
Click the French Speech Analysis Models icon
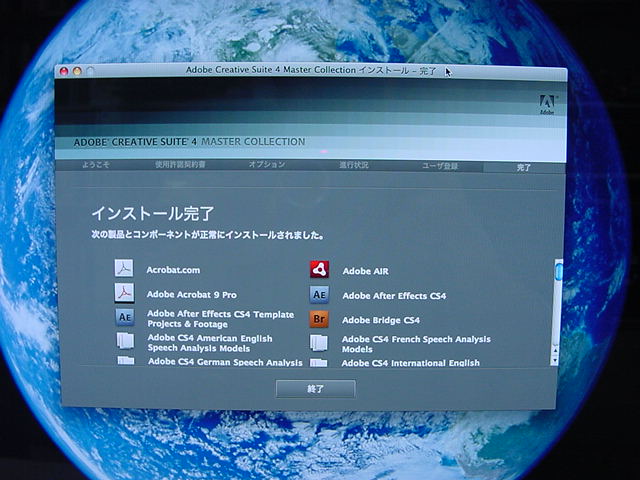click(318, 343)
